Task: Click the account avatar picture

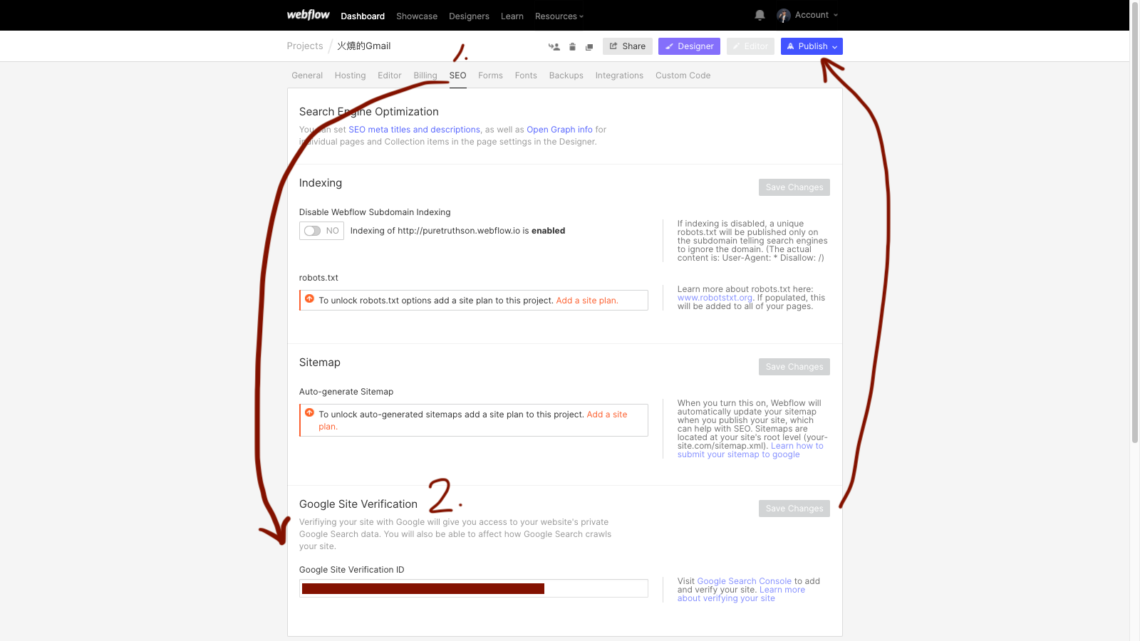Action: (x=783, y=15)
